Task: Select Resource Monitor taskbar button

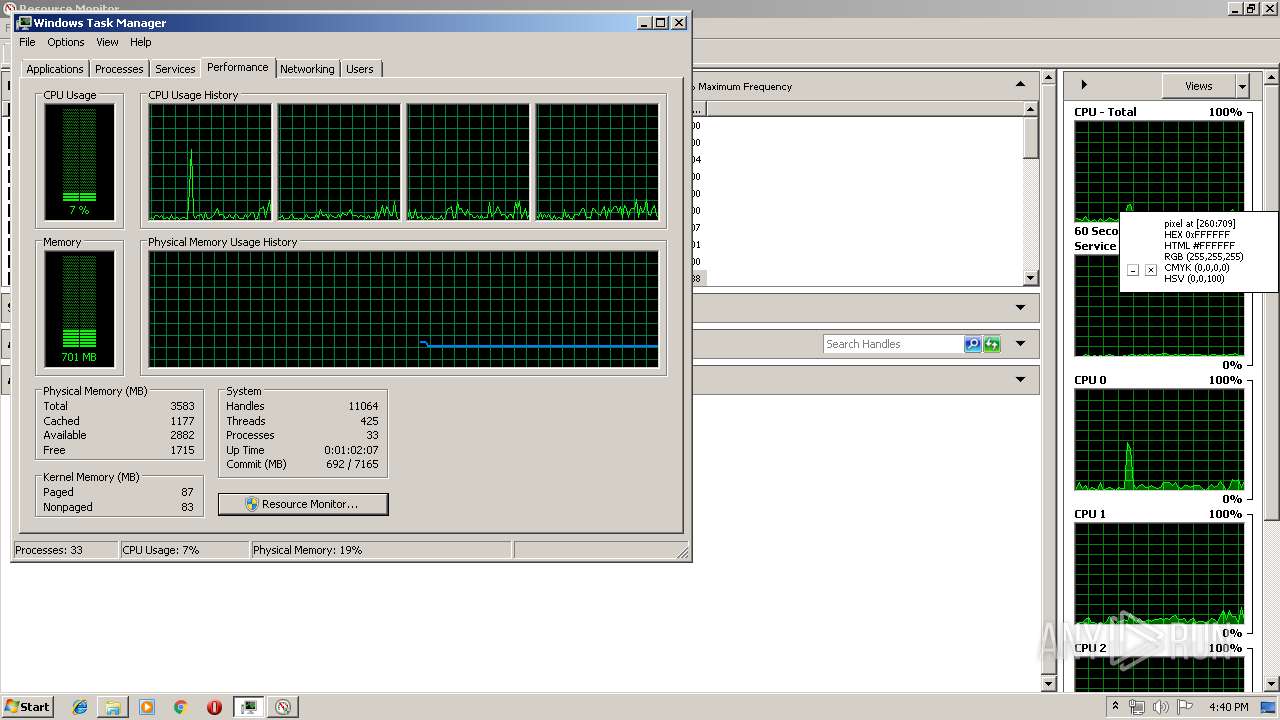Action: 283,707
